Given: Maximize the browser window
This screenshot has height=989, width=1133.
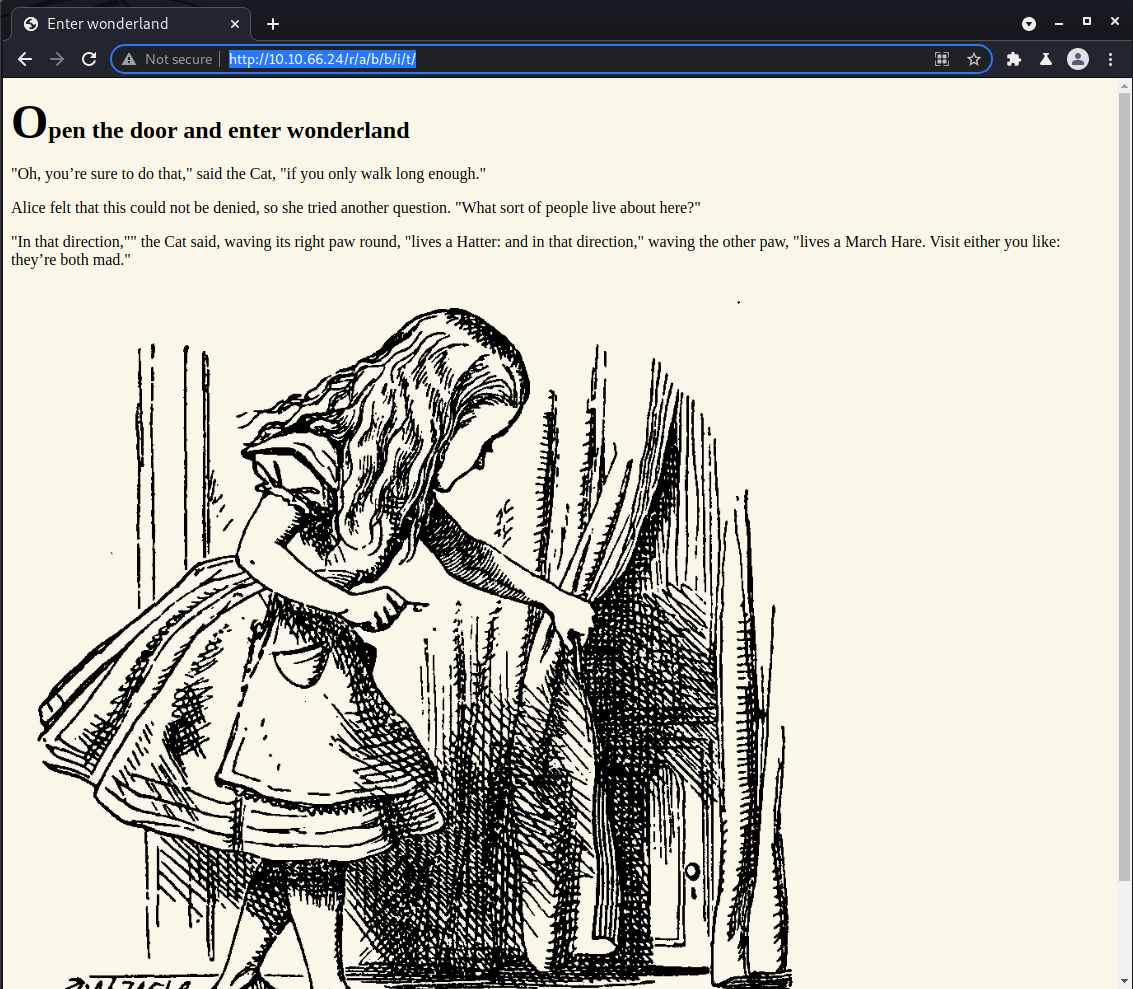Looking at the screenshot, I should point(1086,22).
